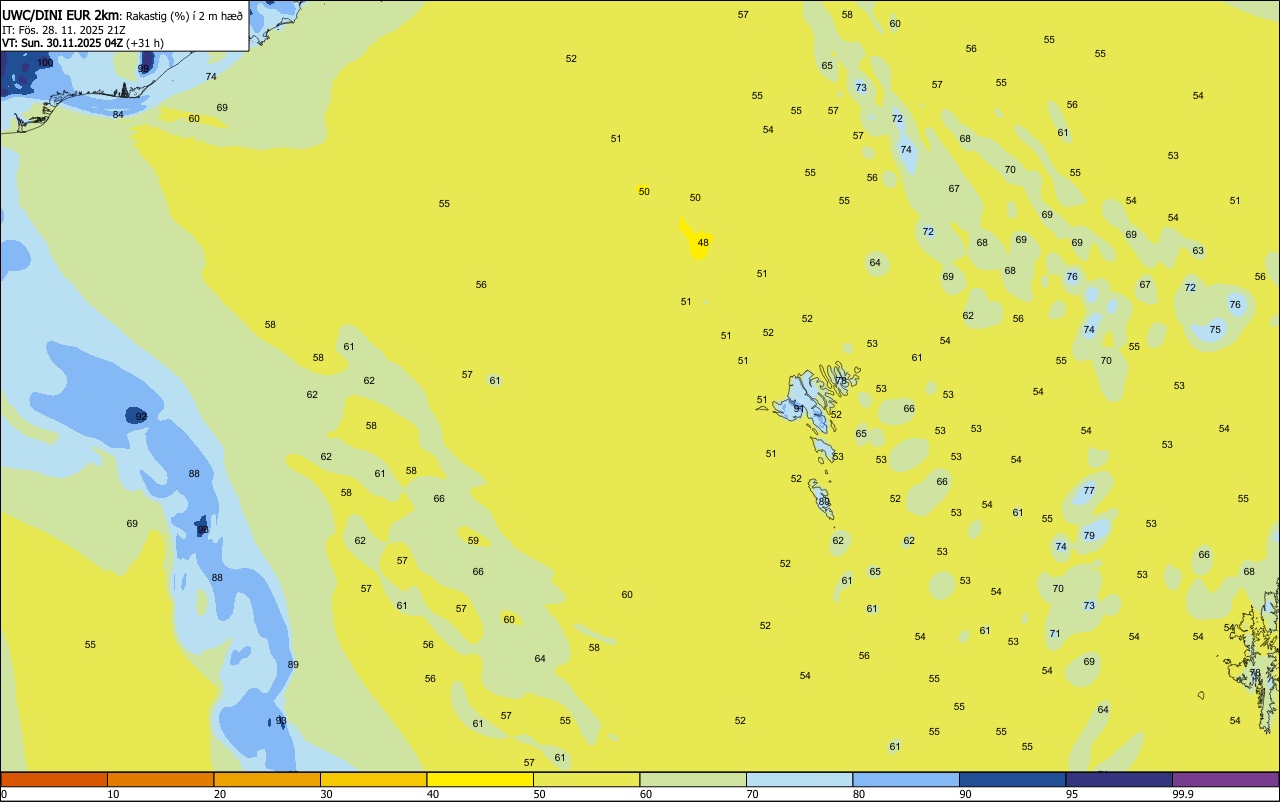
Task: Click the model title 'UWC/DINI EUR 2km'
Action: pyautogui.click(x=61, y=15)
